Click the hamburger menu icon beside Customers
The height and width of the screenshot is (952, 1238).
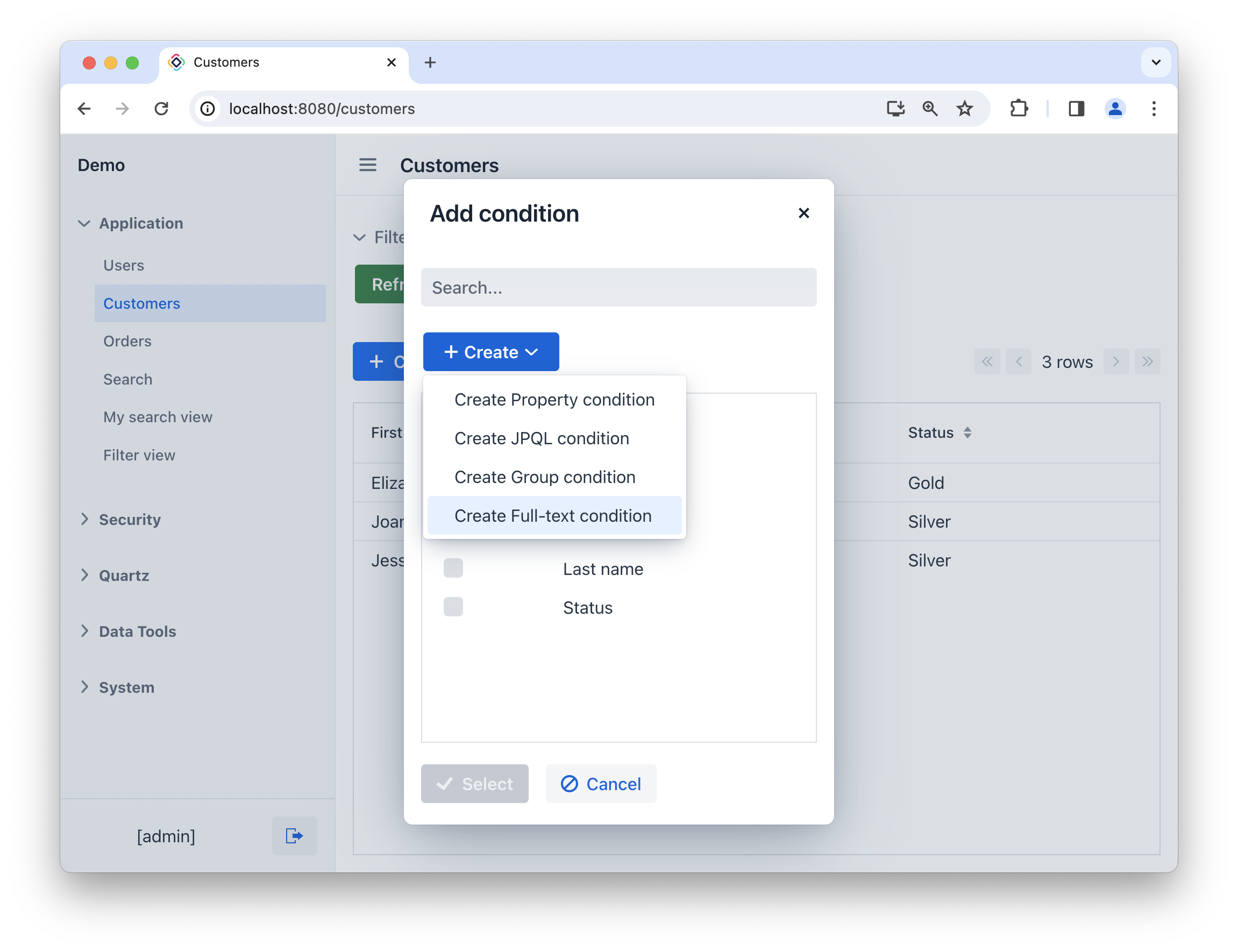pos(368,165)
